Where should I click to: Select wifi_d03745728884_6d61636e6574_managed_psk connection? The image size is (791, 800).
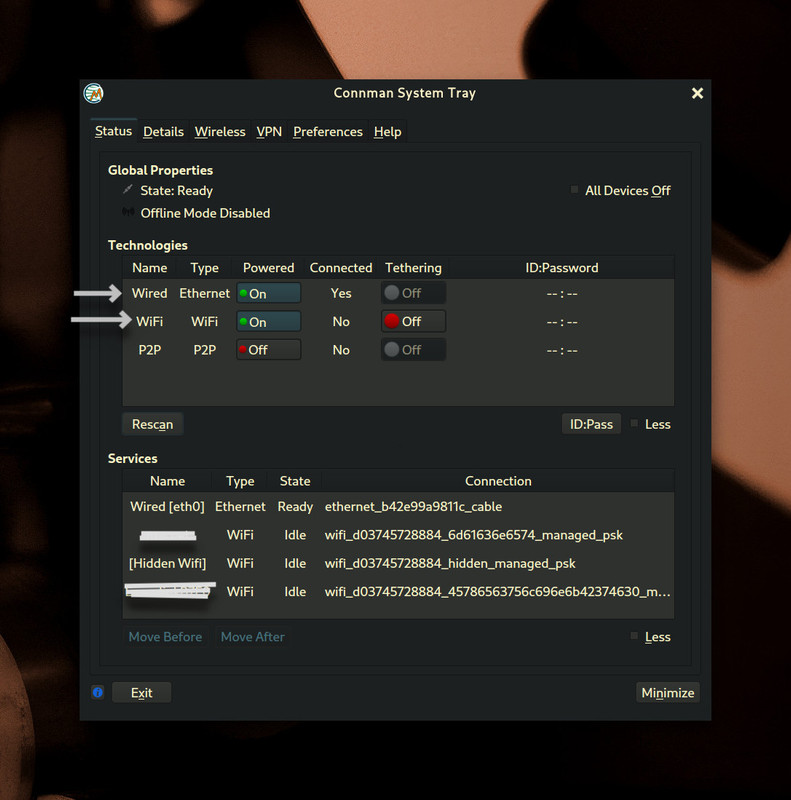474,535
